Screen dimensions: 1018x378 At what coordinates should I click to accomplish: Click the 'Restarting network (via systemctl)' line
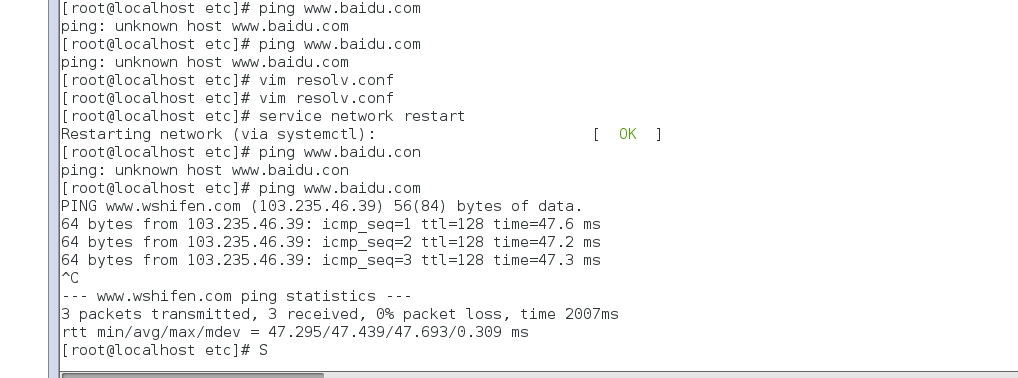(218, 134)
